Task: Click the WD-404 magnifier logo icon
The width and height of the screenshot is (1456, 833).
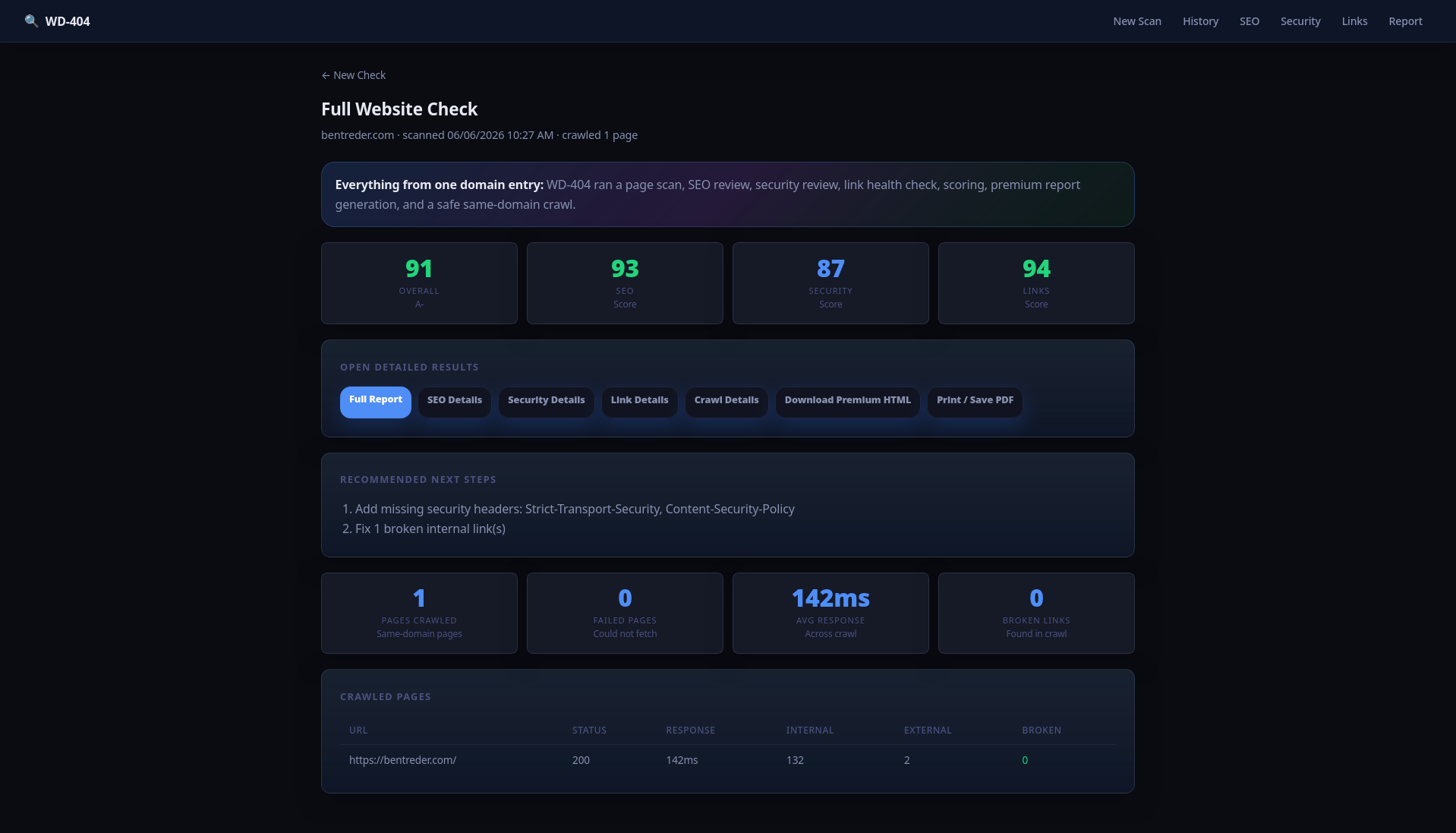Action: pyautogui.click(x=31, y=21)
